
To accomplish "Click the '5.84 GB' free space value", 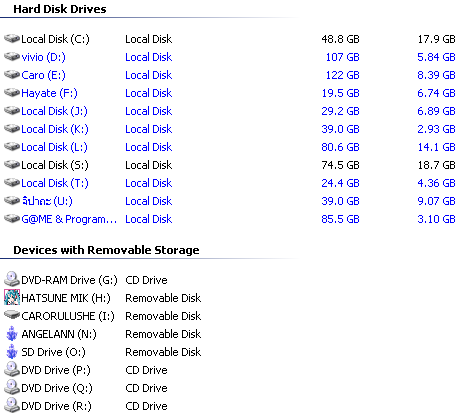I will 436,57.
